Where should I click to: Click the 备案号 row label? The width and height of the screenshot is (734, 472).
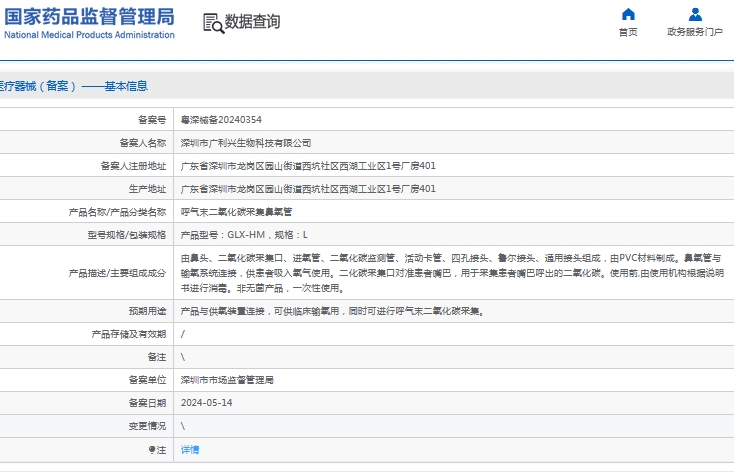(x=152, y=120)
